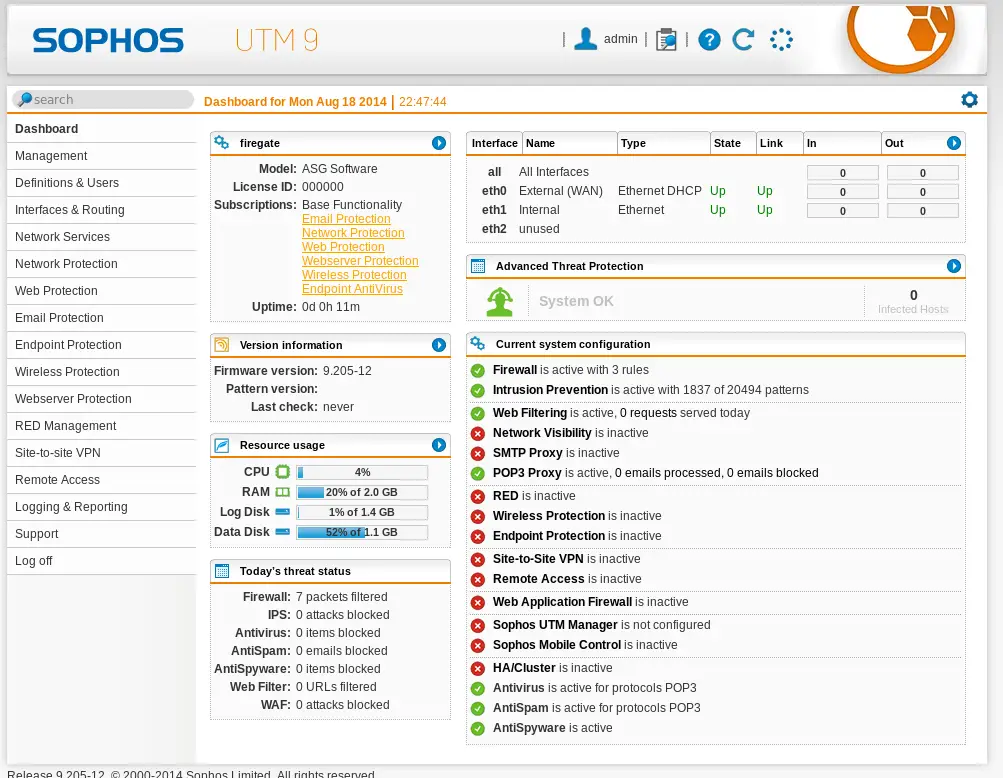Click the Data Disk 52% usage bar
The image size is (1003, 778).
pos(362,532)
